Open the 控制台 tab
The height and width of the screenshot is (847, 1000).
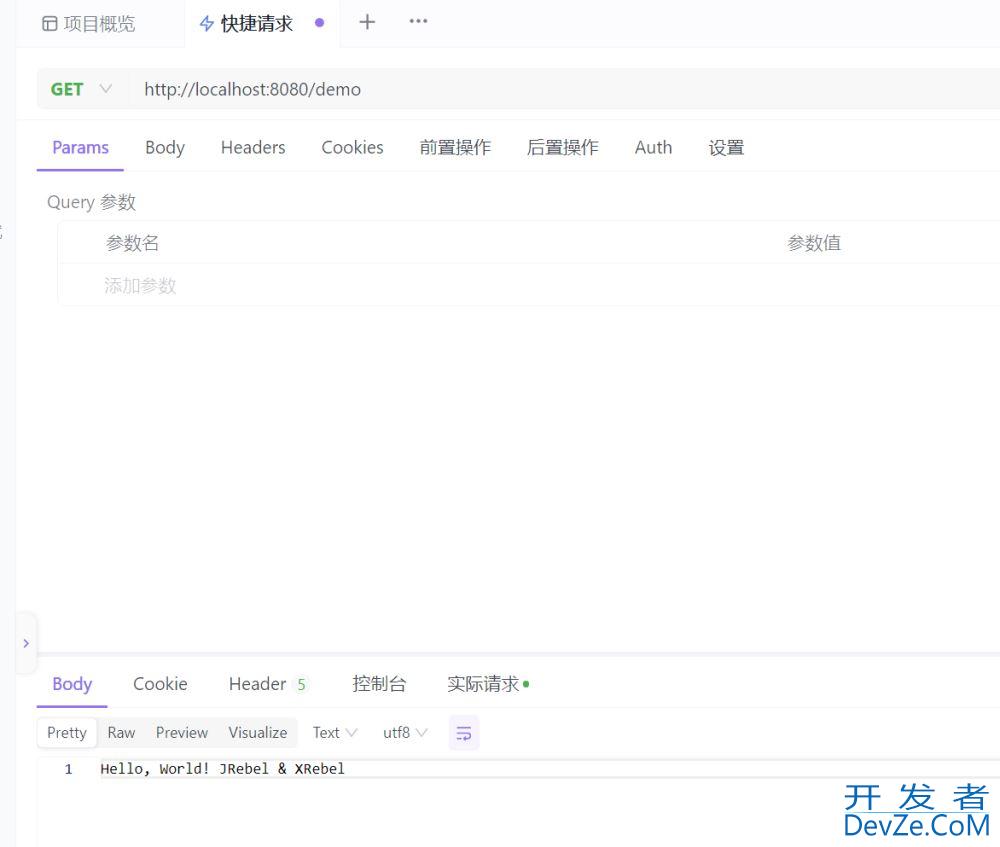pyautogui.click(x=379, y=684)
